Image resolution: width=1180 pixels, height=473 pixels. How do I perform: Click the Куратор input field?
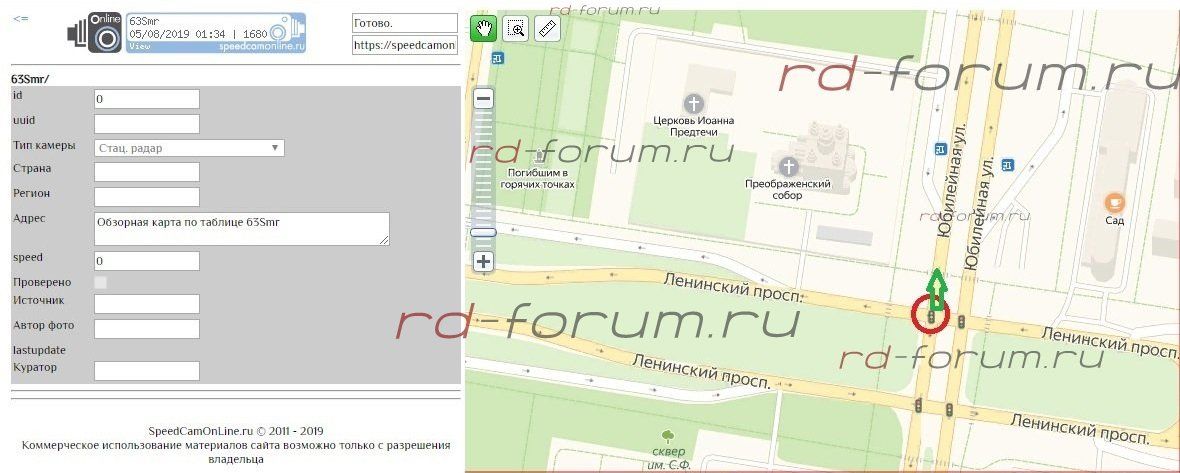[x=147, y=371]
